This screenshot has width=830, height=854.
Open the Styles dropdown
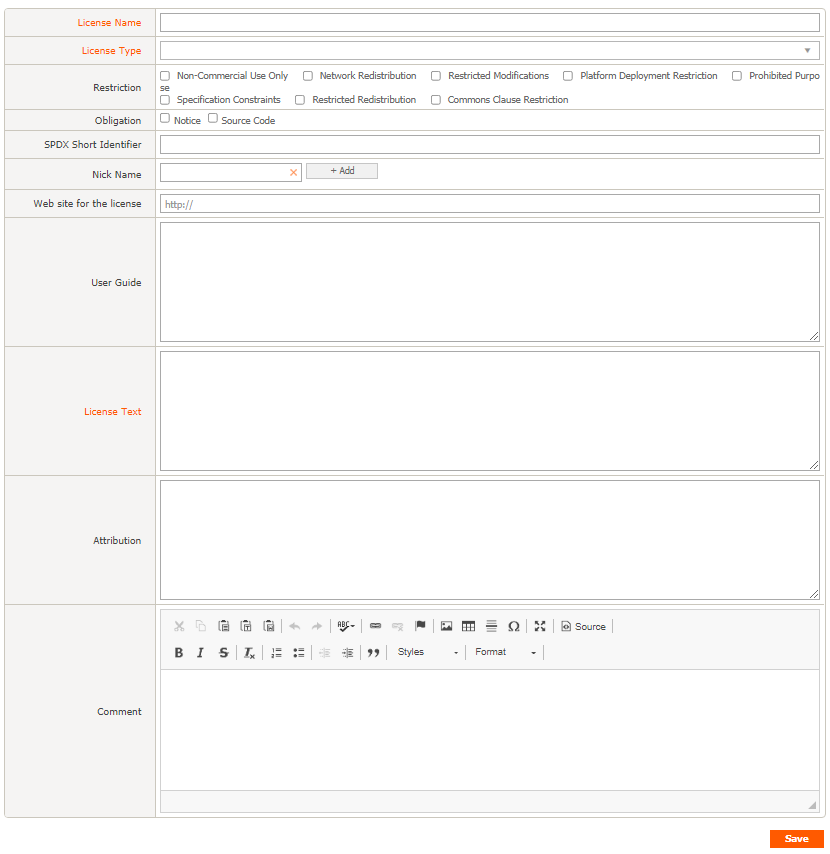pos(428,652)
